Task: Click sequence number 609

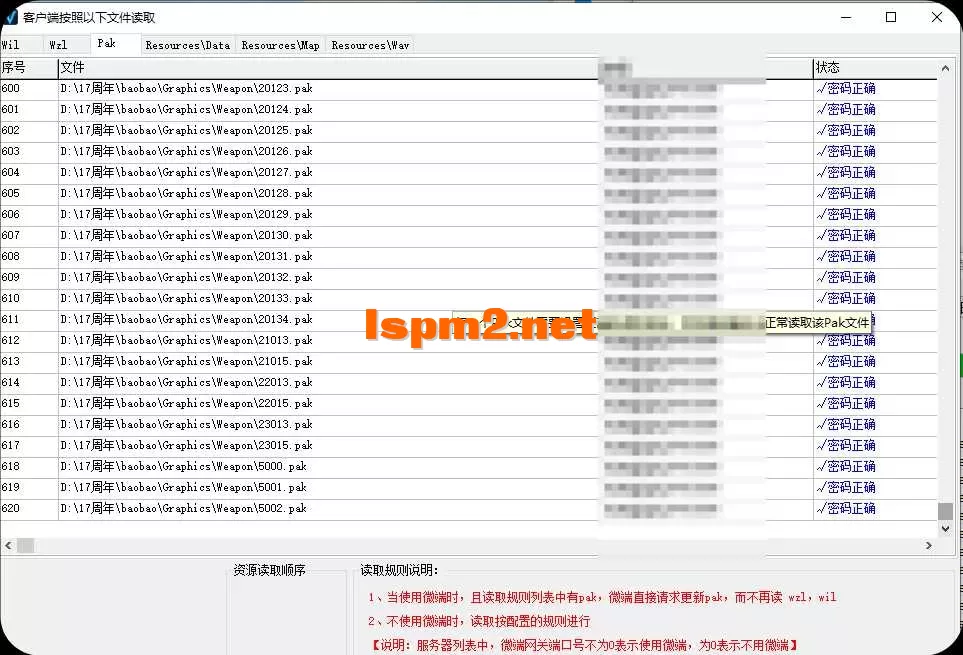Action: click(10, 277)
